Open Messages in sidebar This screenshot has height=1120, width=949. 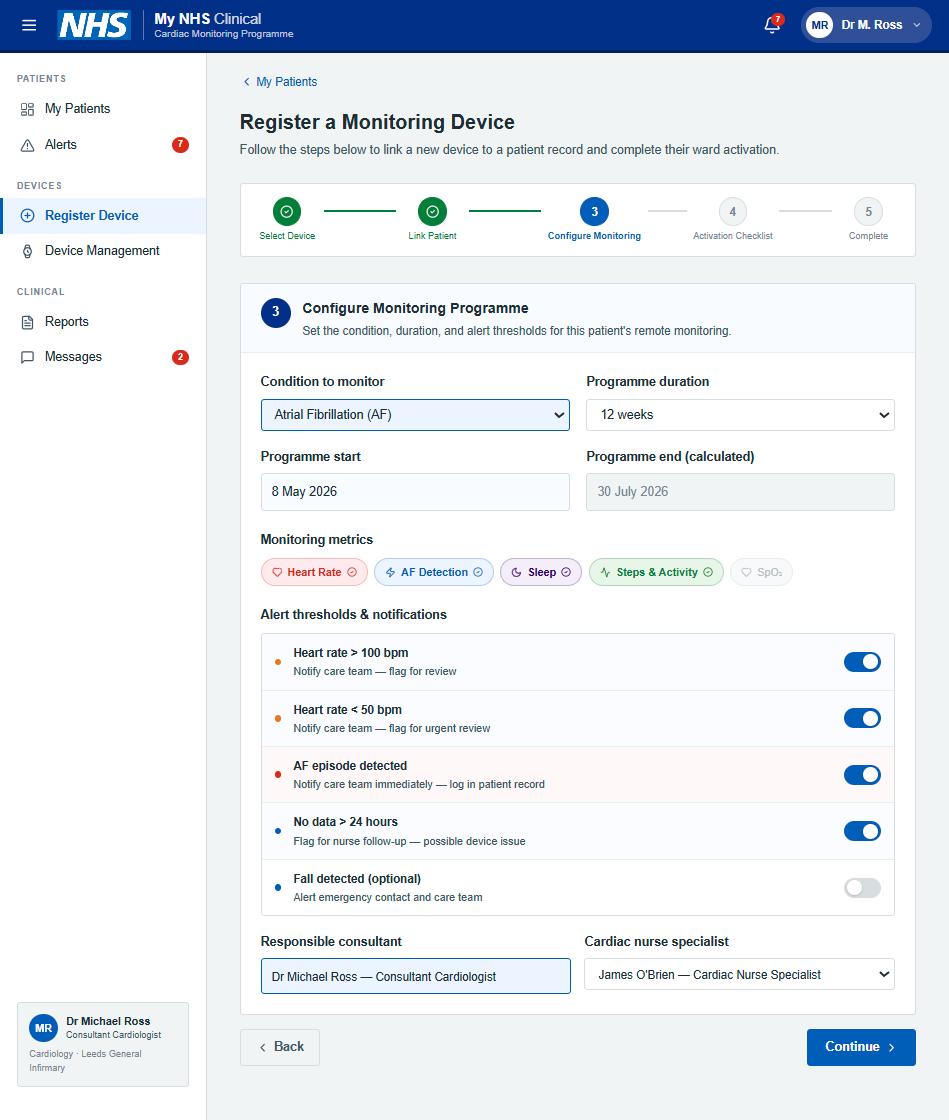click(103, 357)
